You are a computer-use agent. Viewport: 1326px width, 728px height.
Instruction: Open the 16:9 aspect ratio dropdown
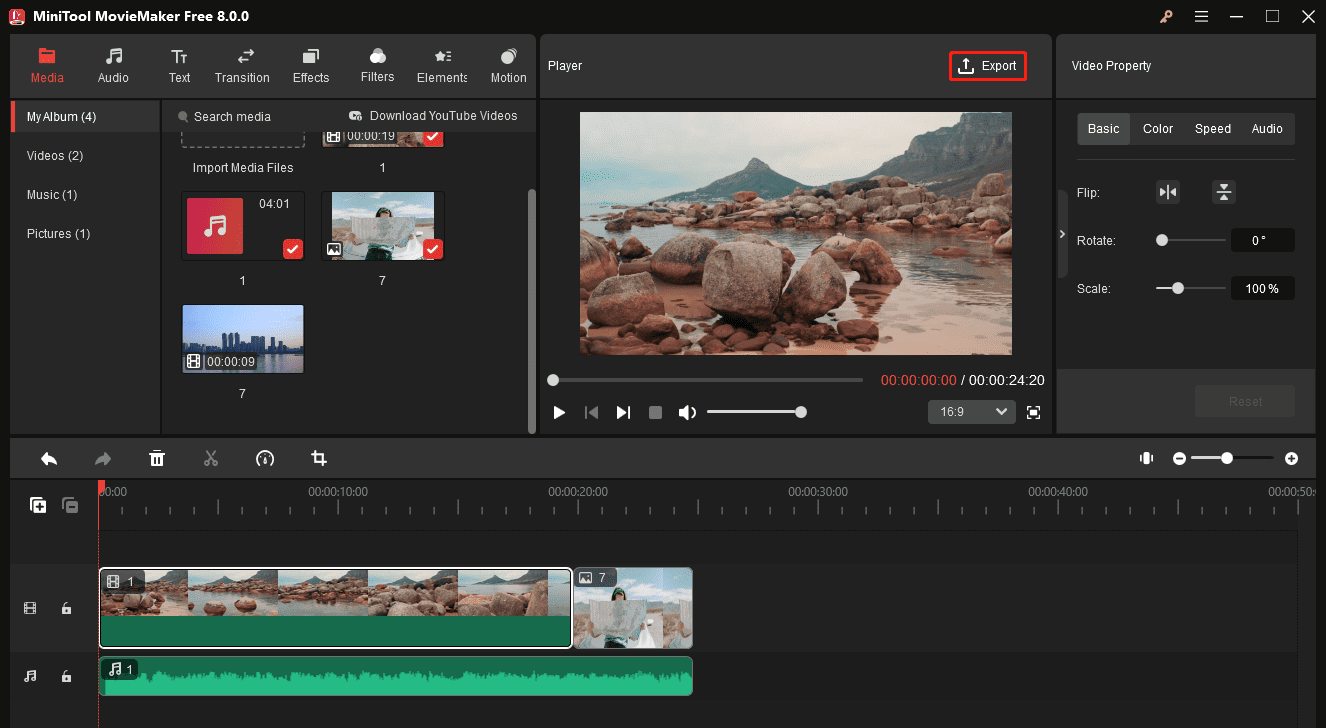(x=971, y=412)
